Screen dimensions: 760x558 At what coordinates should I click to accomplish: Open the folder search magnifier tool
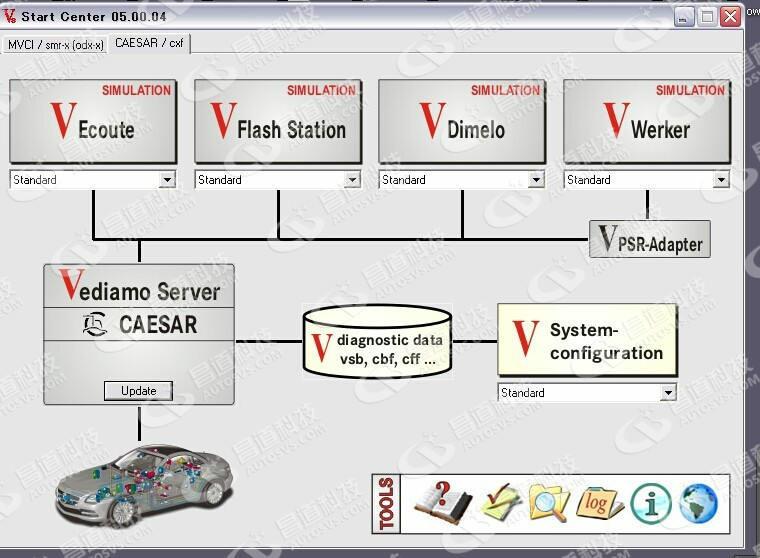[x=548, y=502]
